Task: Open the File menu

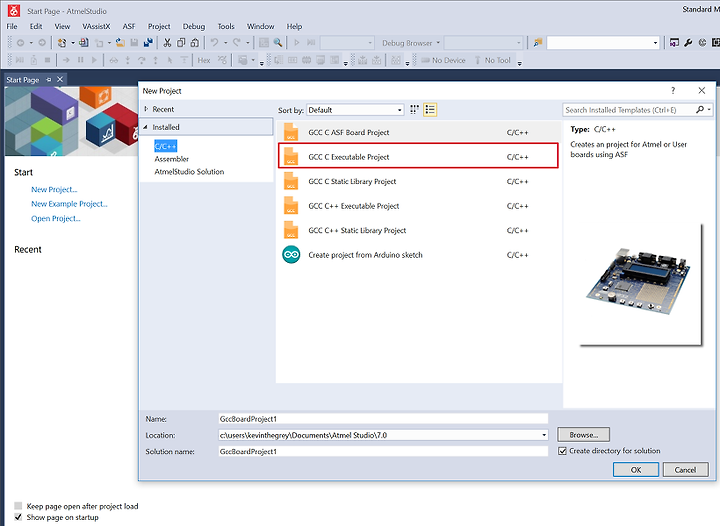Action: pyautogui.click(x=12, y=26)
